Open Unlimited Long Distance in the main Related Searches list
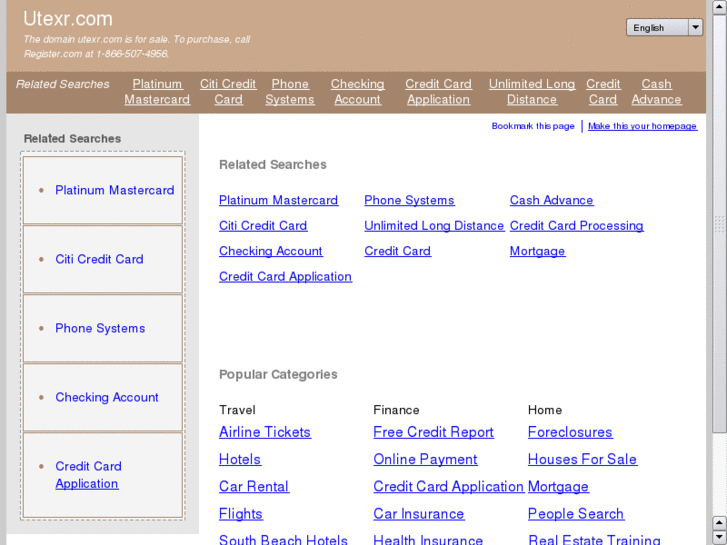 click(434, 226)
